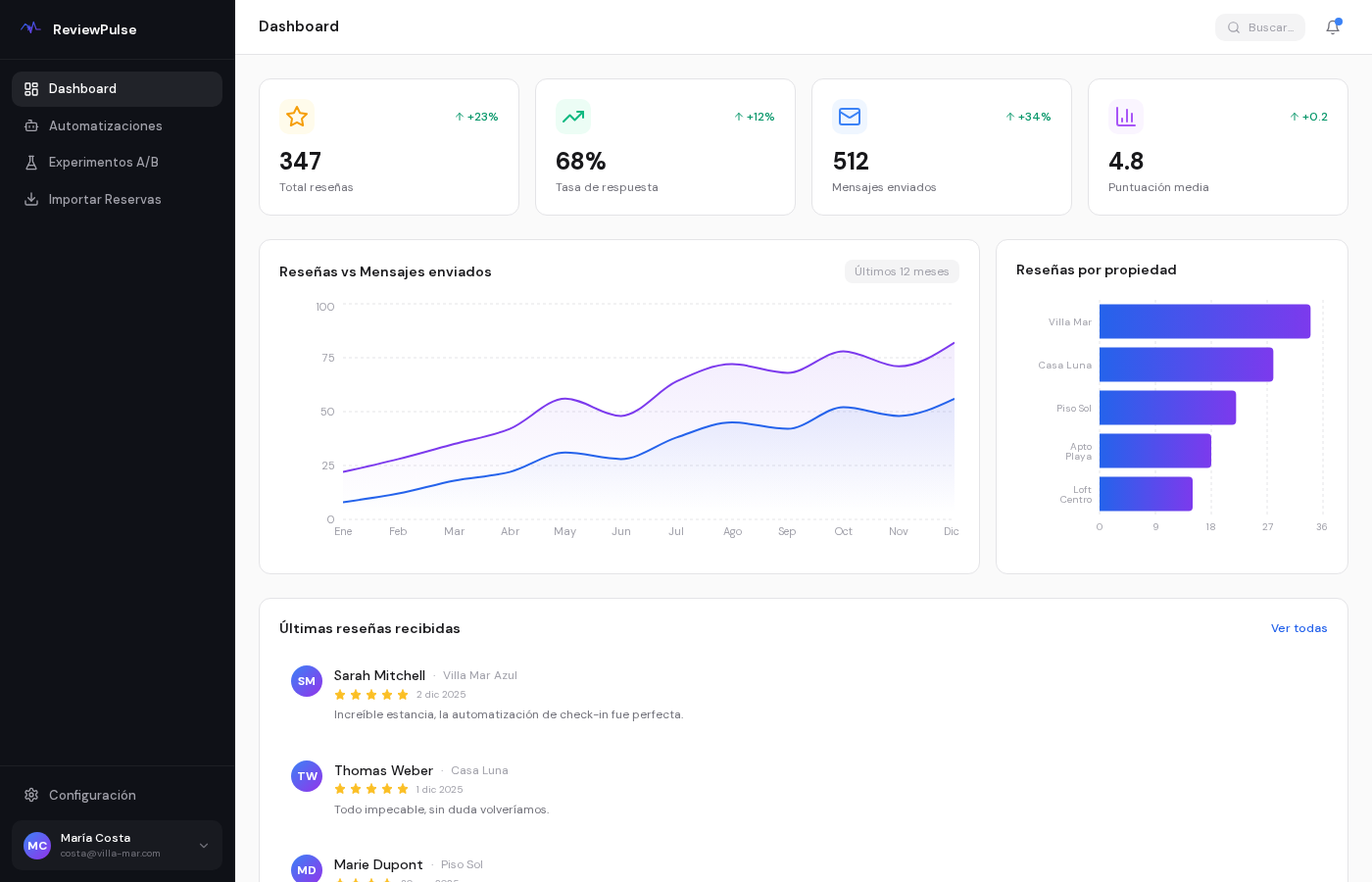Open Experimentos A/B from the sidebar

[x=30, y=163]
